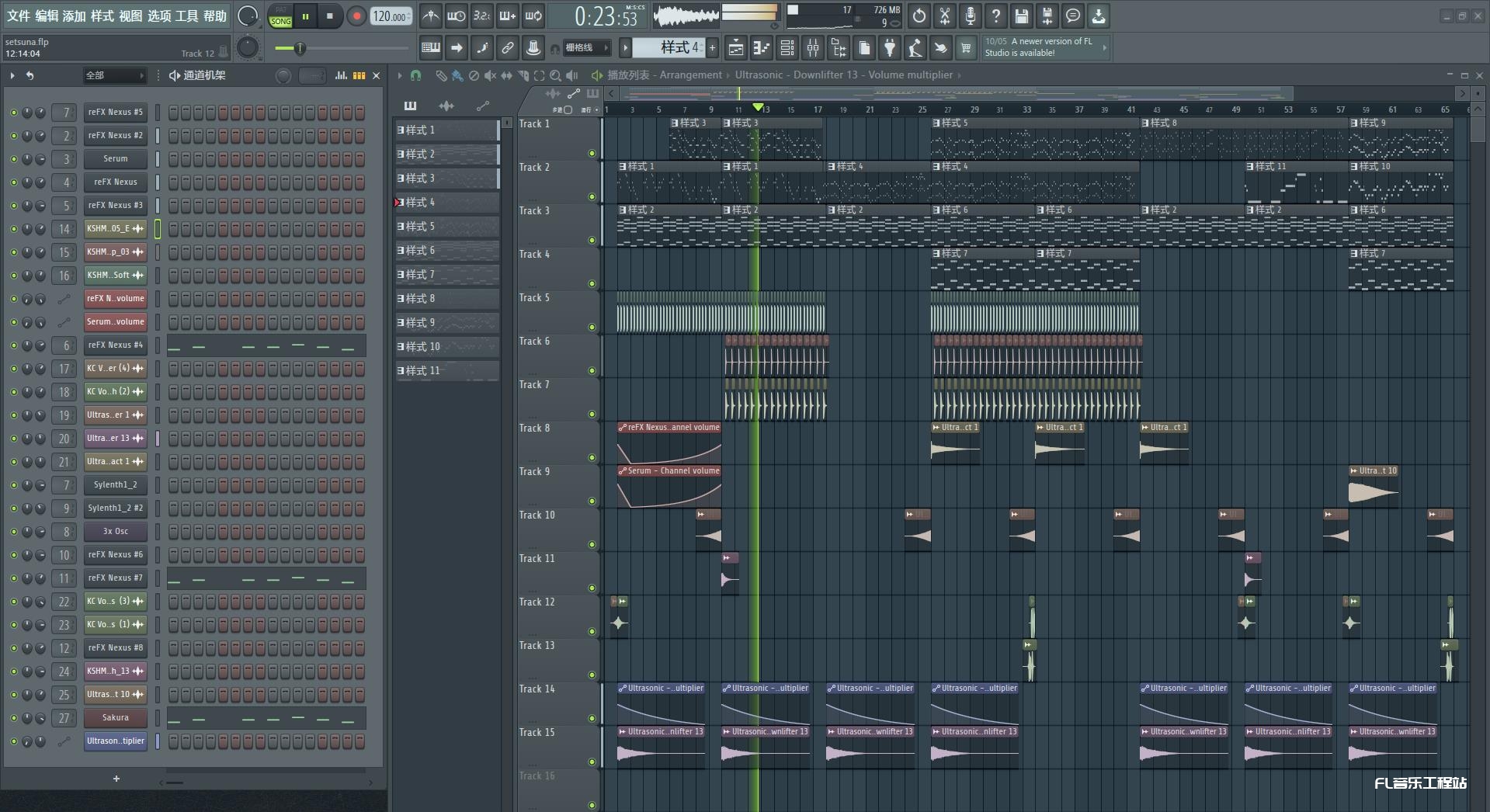This screenshot has height=812, width=1490.
Task: Select 样式 7 in pattern list
Action: [447, 275]
